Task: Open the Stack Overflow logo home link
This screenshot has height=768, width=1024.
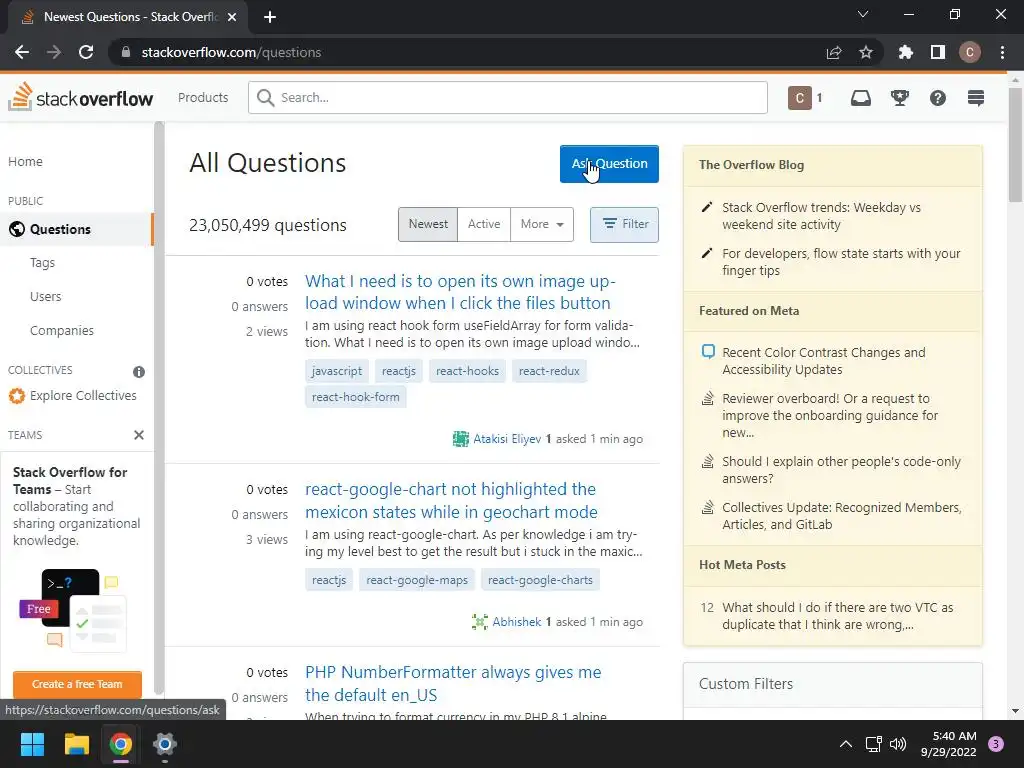Action: tap(80, 98)
